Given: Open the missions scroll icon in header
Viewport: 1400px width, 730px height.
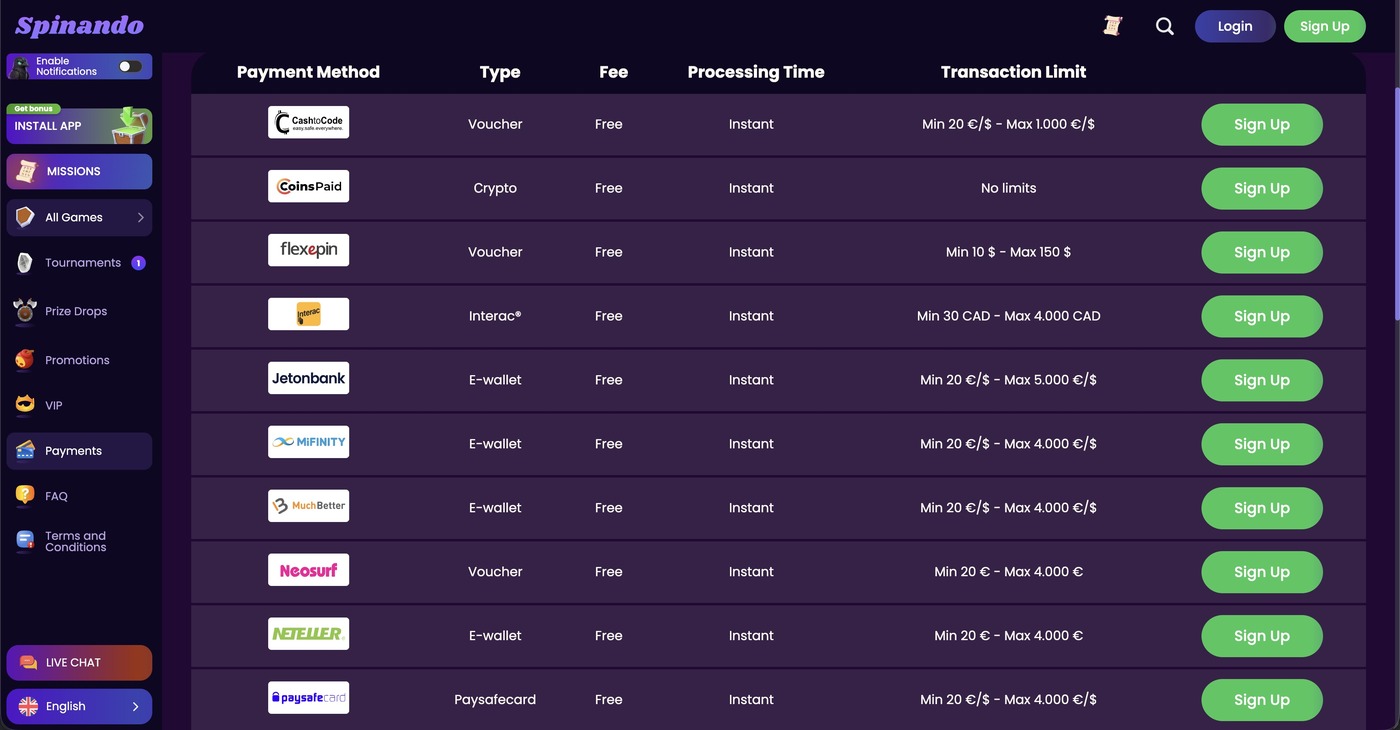Looking at the screenshot, I should click(1112, 26).
